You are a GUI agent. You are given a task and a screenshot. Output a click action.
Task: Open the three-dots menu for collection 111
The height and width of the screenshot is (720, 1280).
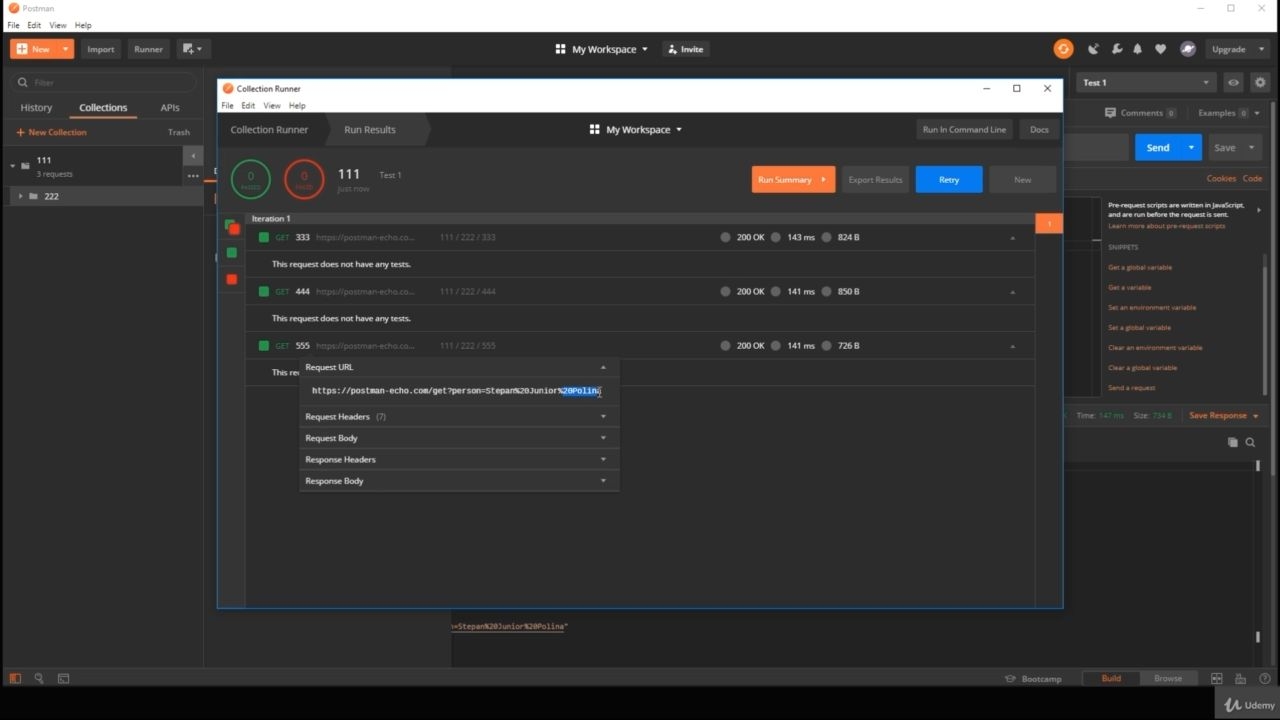(x=193, y=176)
